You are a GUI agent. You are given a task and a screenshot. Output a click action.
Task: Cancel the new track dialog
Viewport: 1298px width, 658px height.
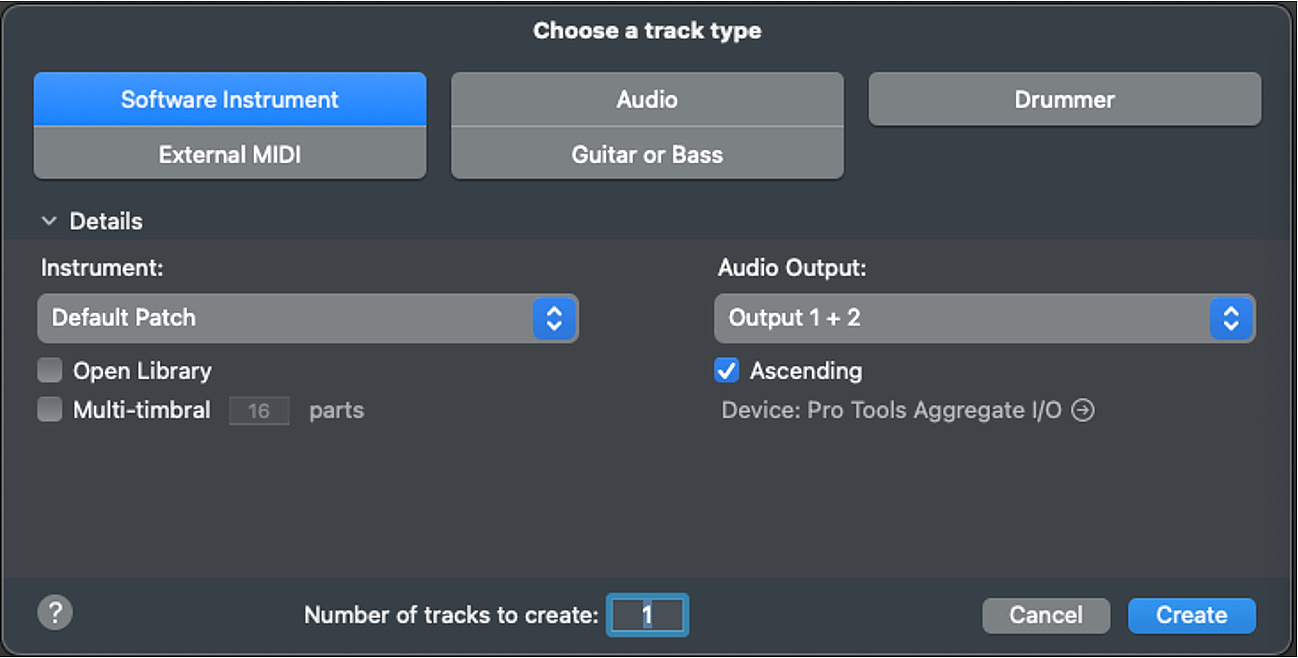pos(1046,615)
